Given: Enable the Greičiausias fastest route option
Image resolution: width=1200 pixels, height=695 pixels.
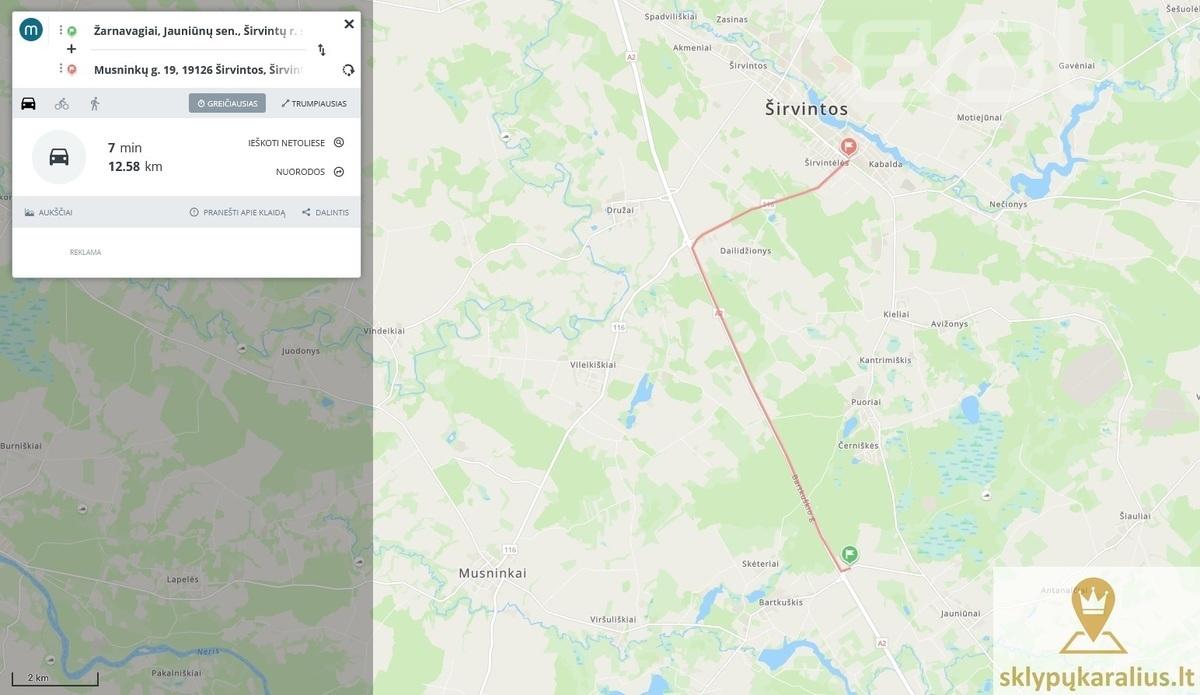Looking at the screenshot, I should [x=227, y=103].
